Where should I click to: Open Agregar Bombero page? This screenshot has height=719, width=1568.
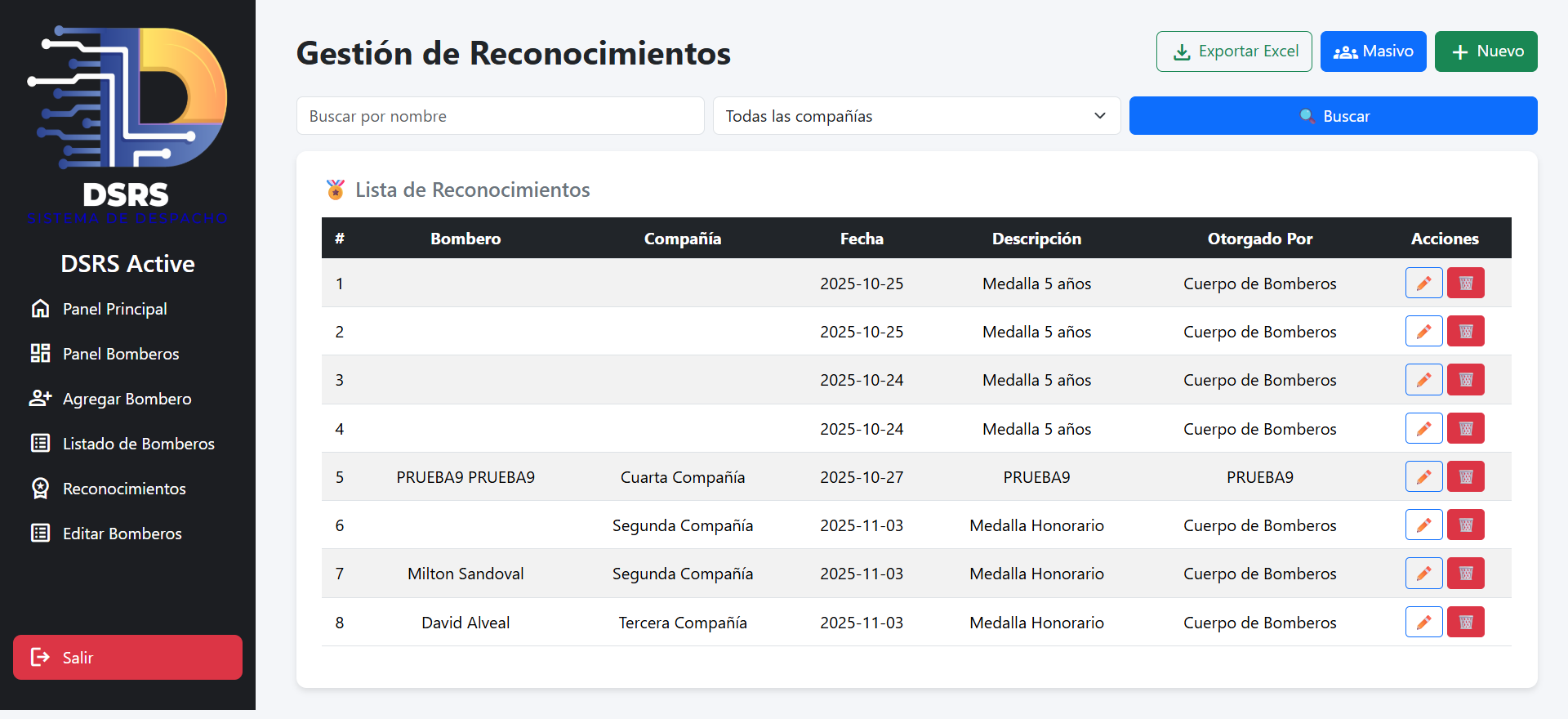point(127,399)
